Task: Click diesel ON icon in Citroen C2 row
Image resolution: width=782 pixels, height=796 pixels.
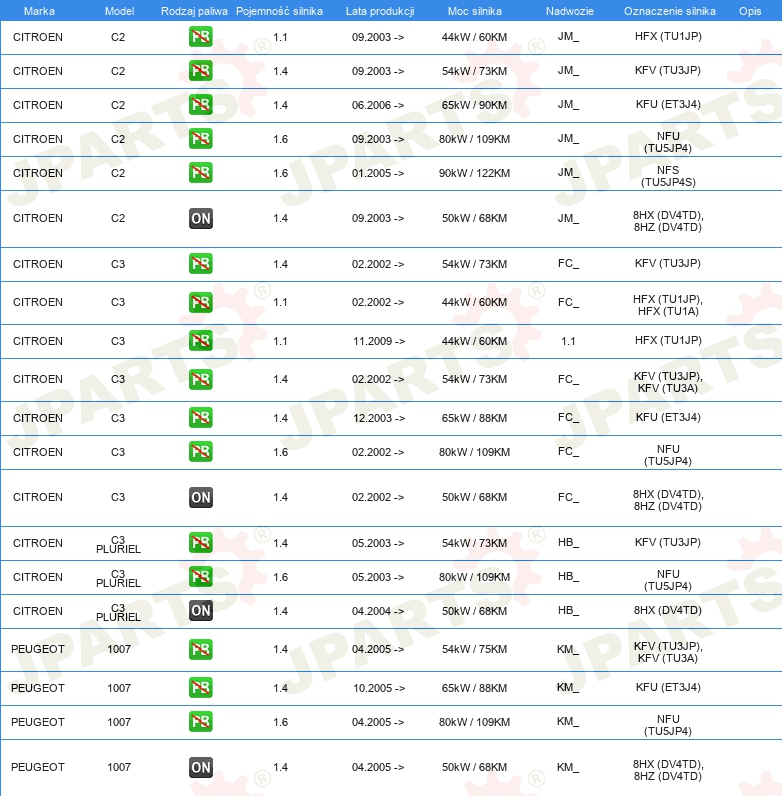Action: point(201,218)
